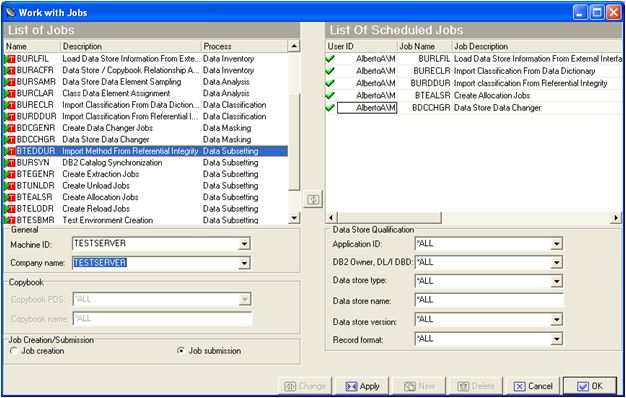The image size is (626, 398).
Task: Click the move-job arrow icon between lists
Action: click(313, 199)
